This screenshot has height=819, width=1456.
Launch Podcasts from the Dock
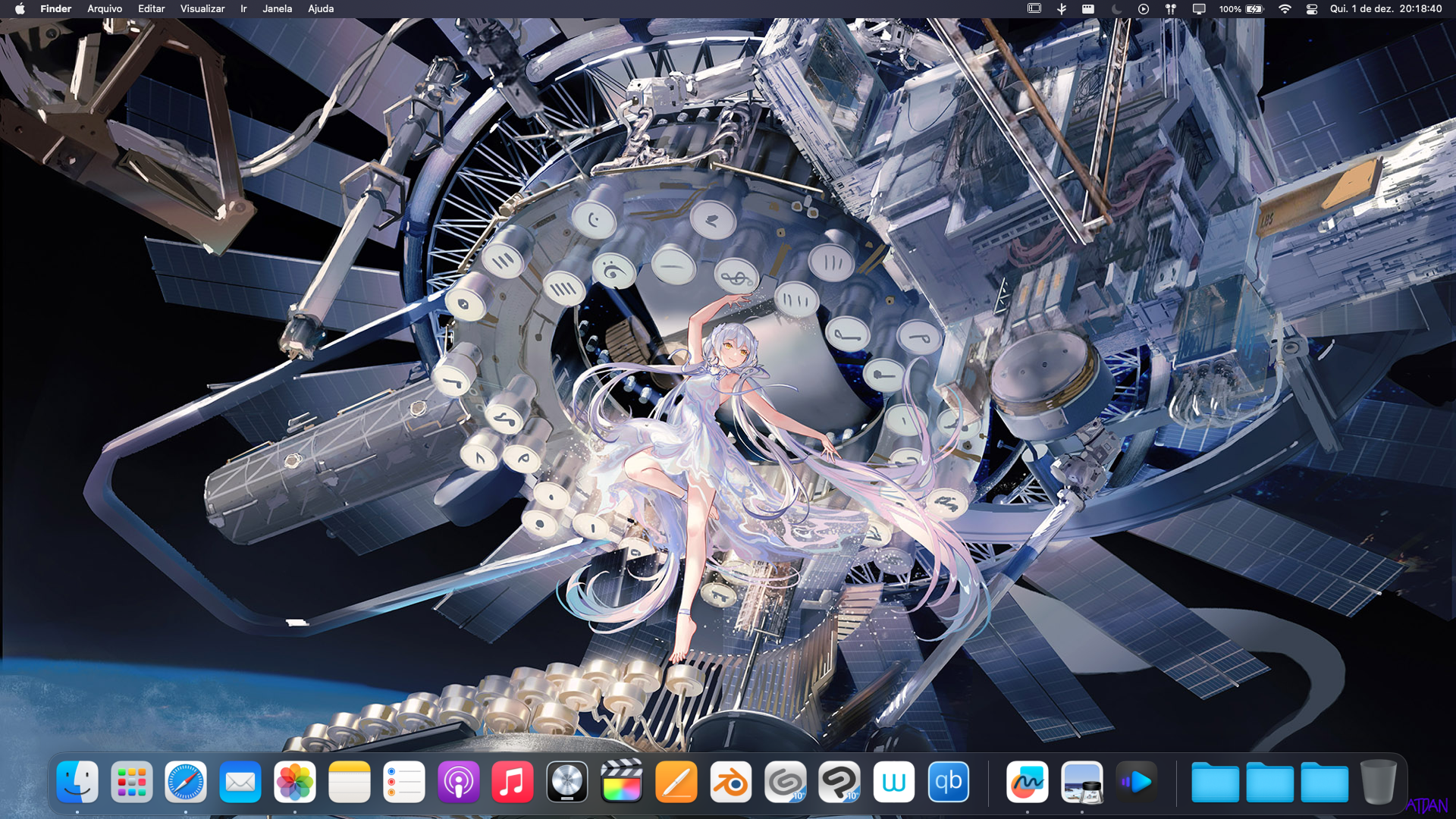459,782
